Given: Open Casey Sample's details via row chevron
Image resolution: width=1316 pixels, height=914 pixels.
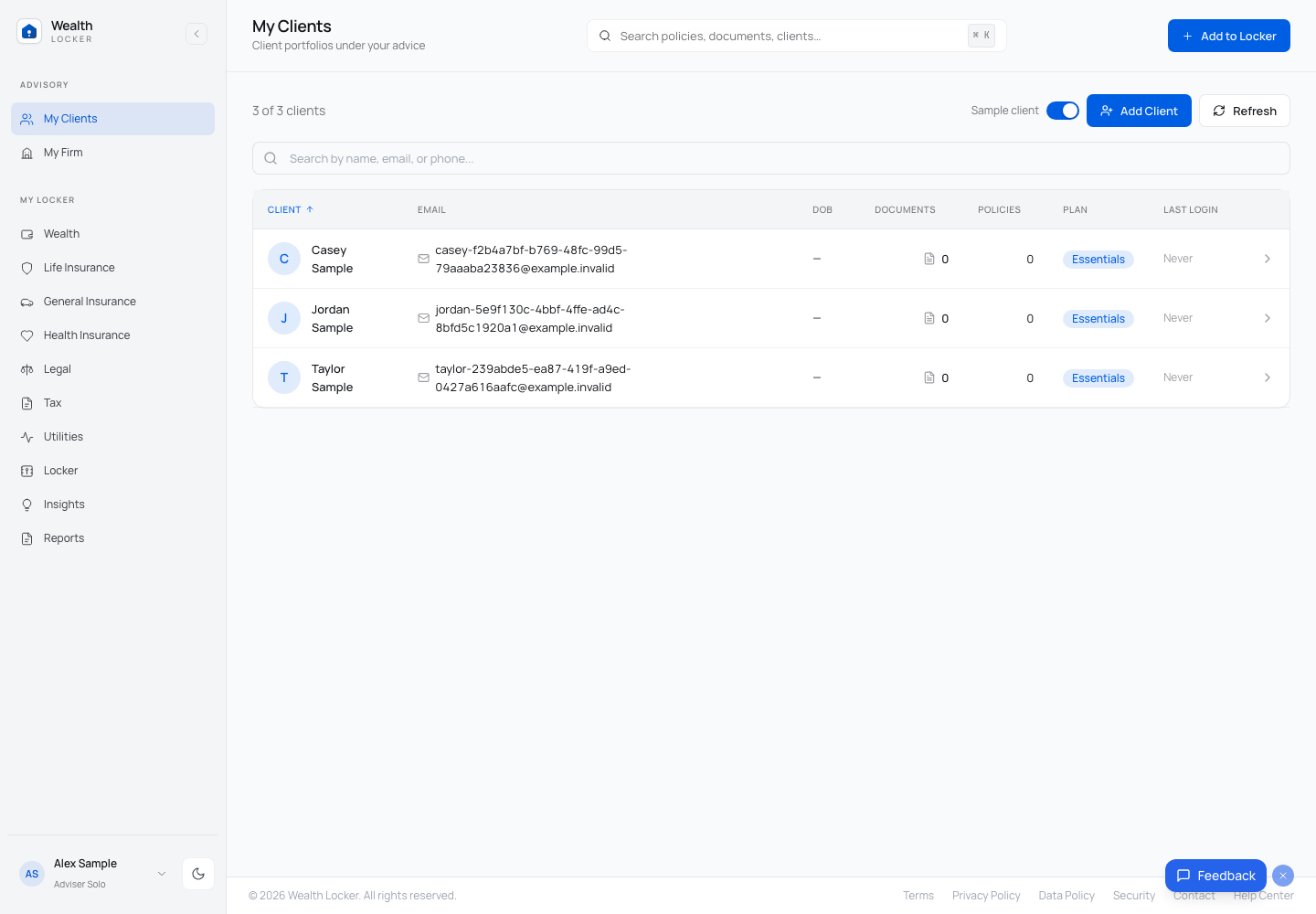Looking at the screenshot, I should (x=1268, y=259).
